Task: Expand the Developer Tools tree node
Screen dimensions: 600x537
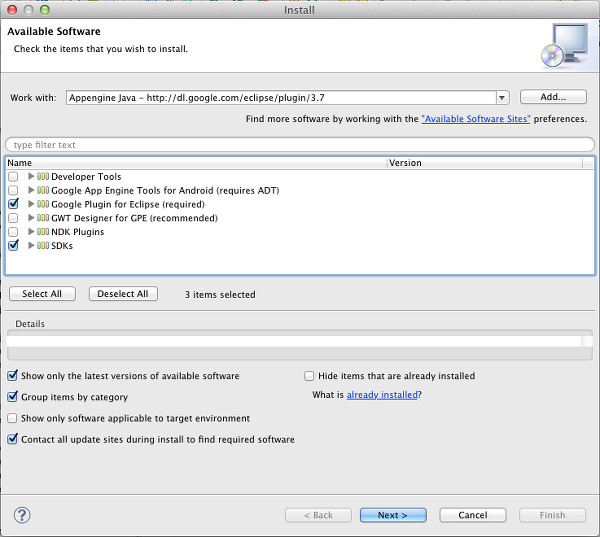Action: (31, 176)
